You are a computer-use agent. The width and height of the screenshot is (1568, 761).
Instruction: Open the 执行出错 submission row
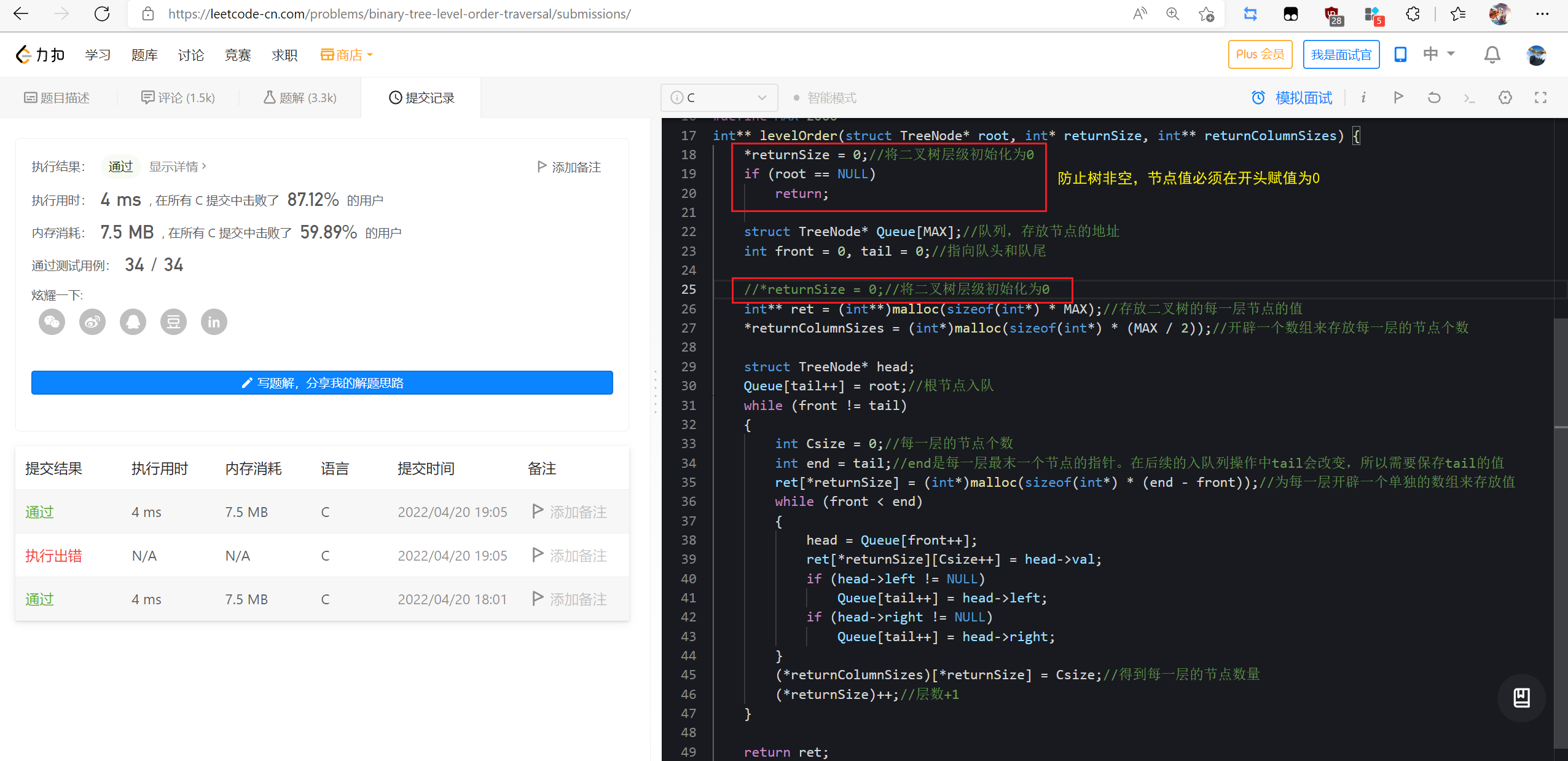tap(53, 556)
